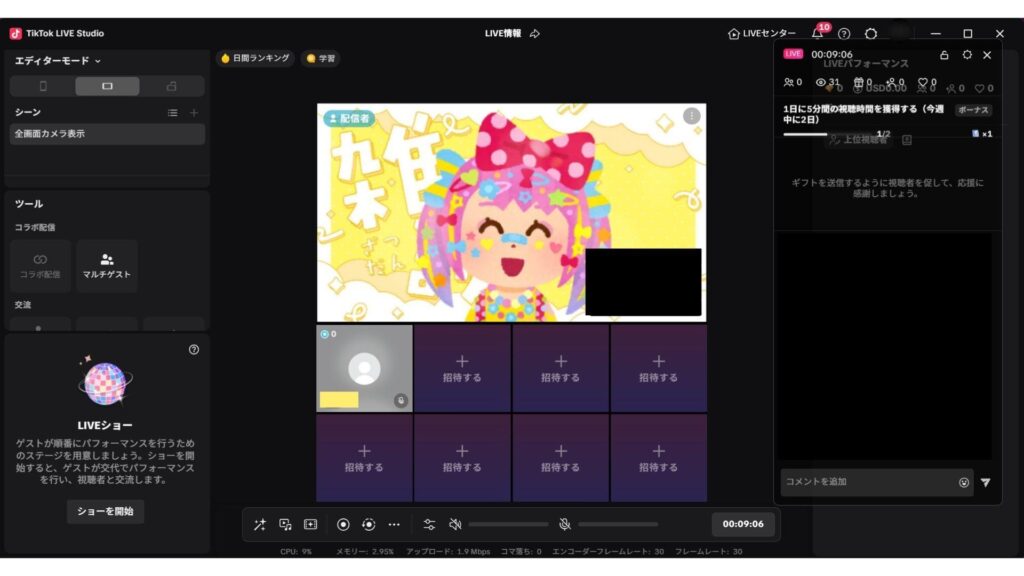Toggle the lock icon in the LIVE panel
Screen dimensions: 1024x576
[x=944, y=55]
